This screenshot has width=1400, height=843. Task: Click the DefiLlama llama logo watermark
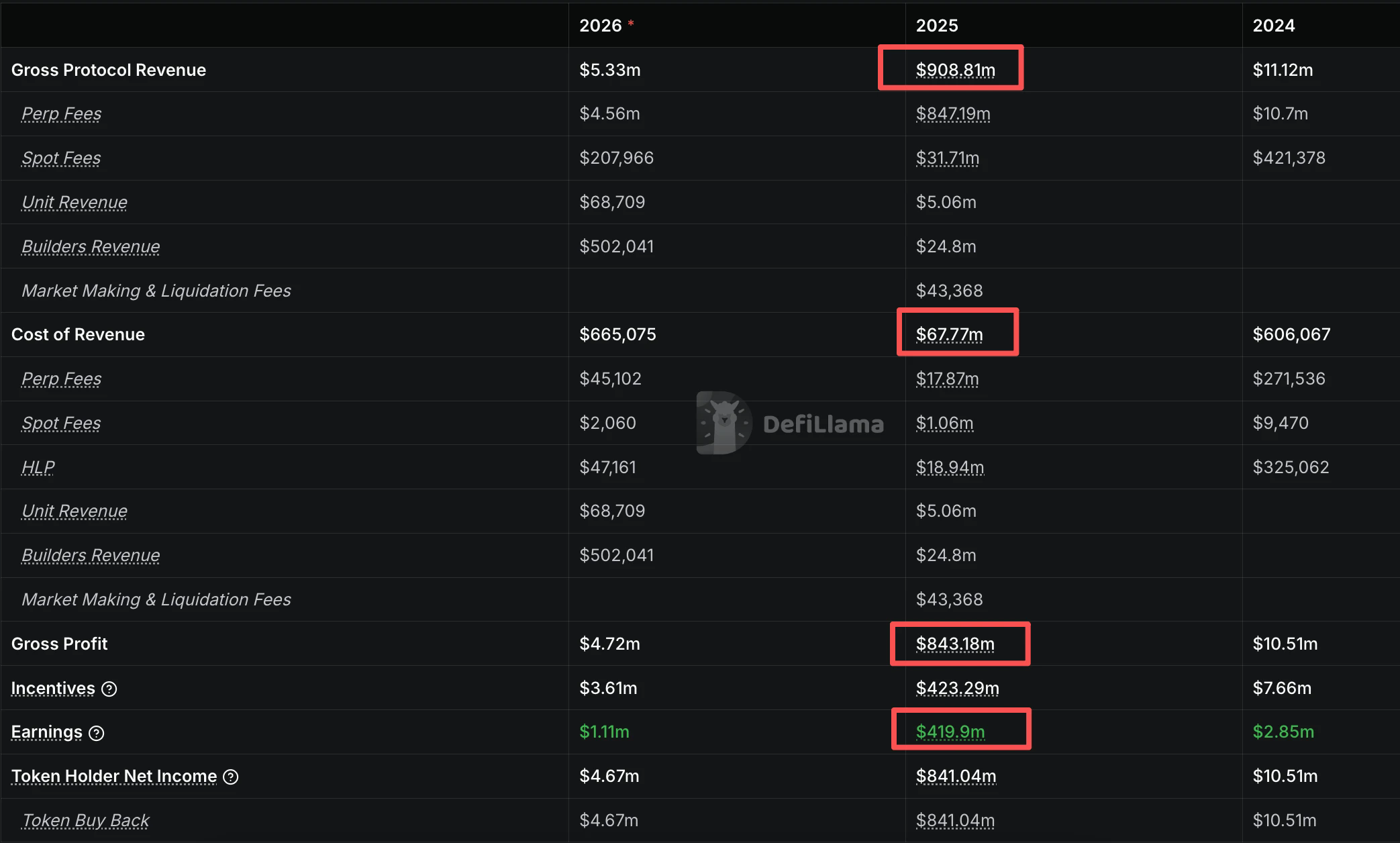(x=723, y=423)
